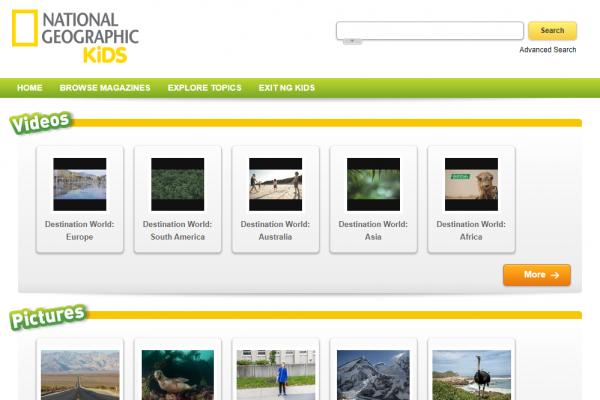This screenshot has height=400, width=600.
Task: Open the Destination World: Europe video thumbnail
Action: tap(80, 184)
